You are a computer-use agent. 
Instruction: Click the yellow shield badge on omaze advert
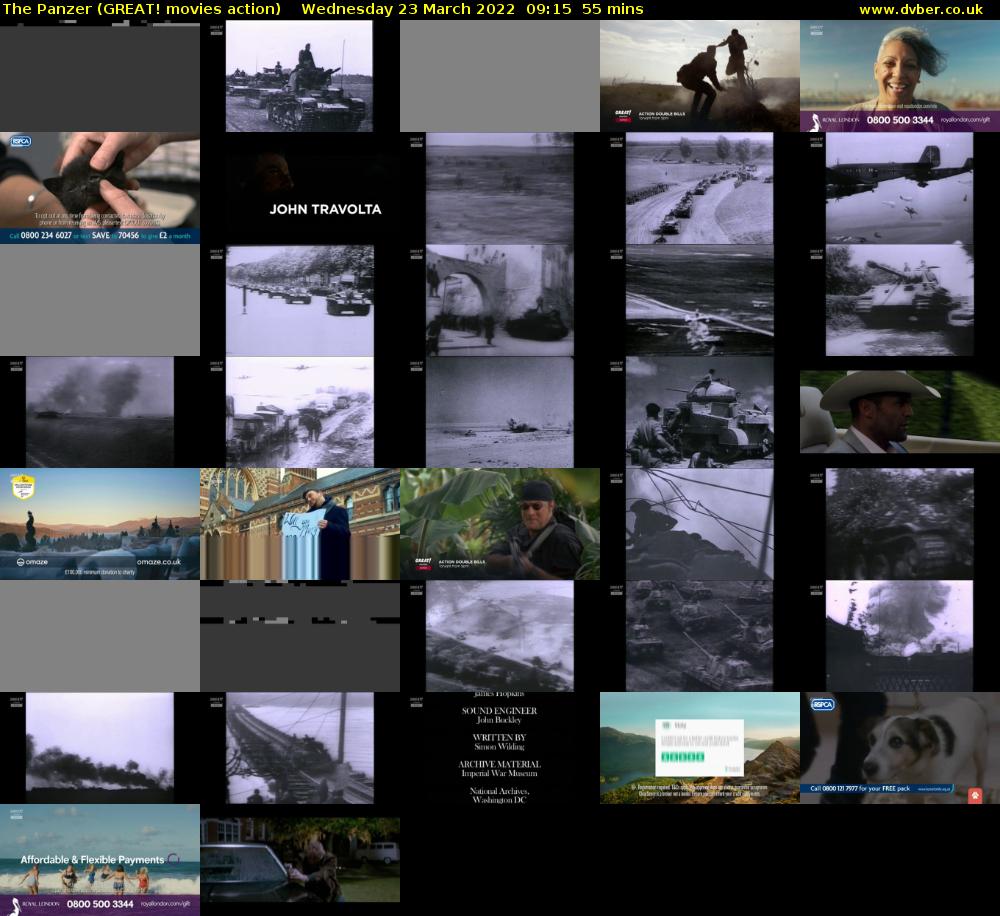pos(22,487)
